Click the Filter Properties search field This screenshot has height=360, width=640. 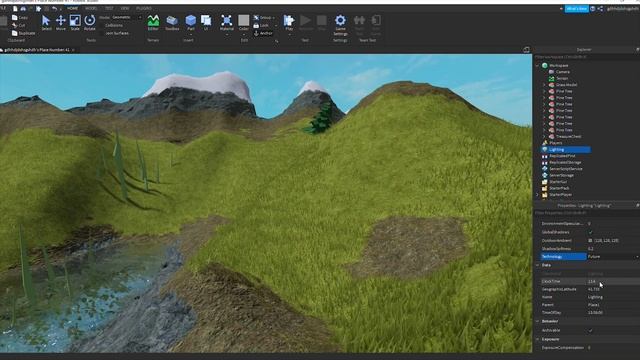586,213
